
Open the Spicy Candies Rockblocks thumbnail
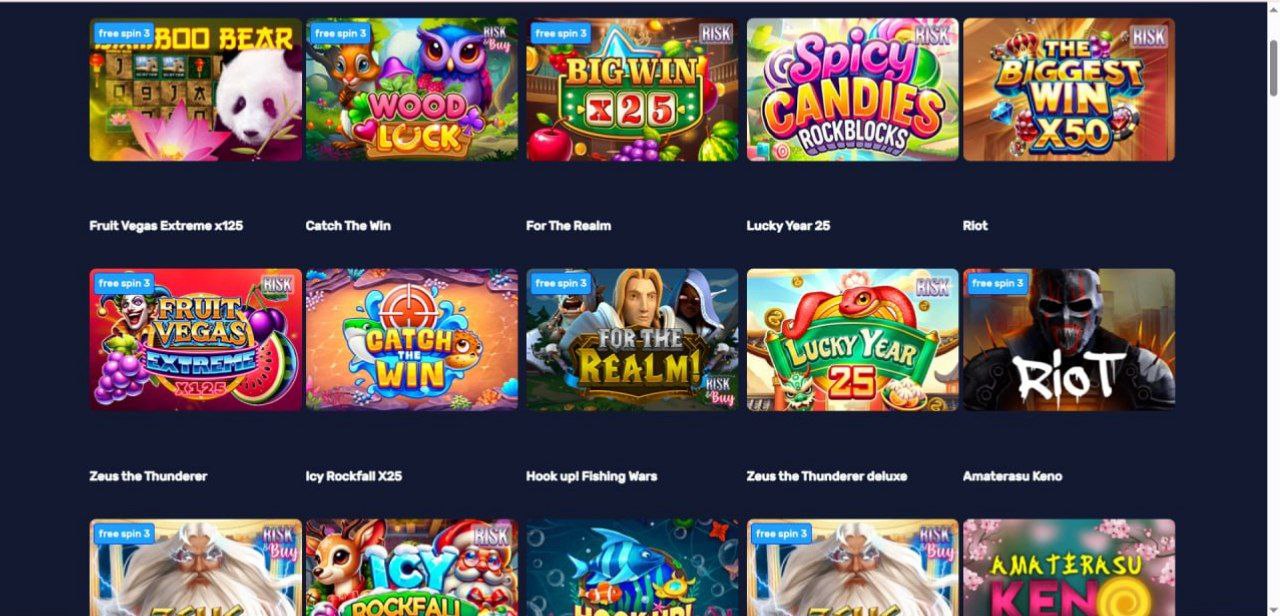pos(853,89)
